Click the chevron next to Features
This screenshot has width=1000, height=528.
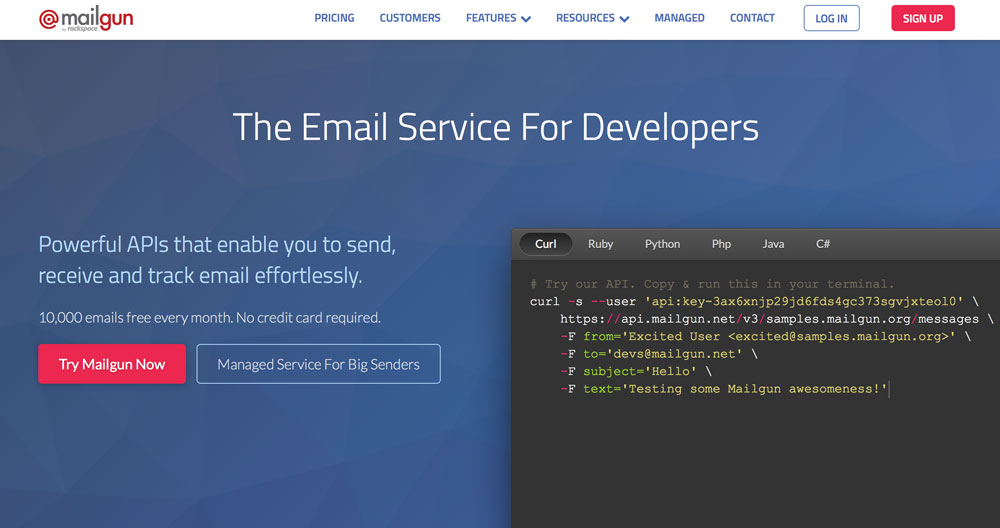click(526, 19)
